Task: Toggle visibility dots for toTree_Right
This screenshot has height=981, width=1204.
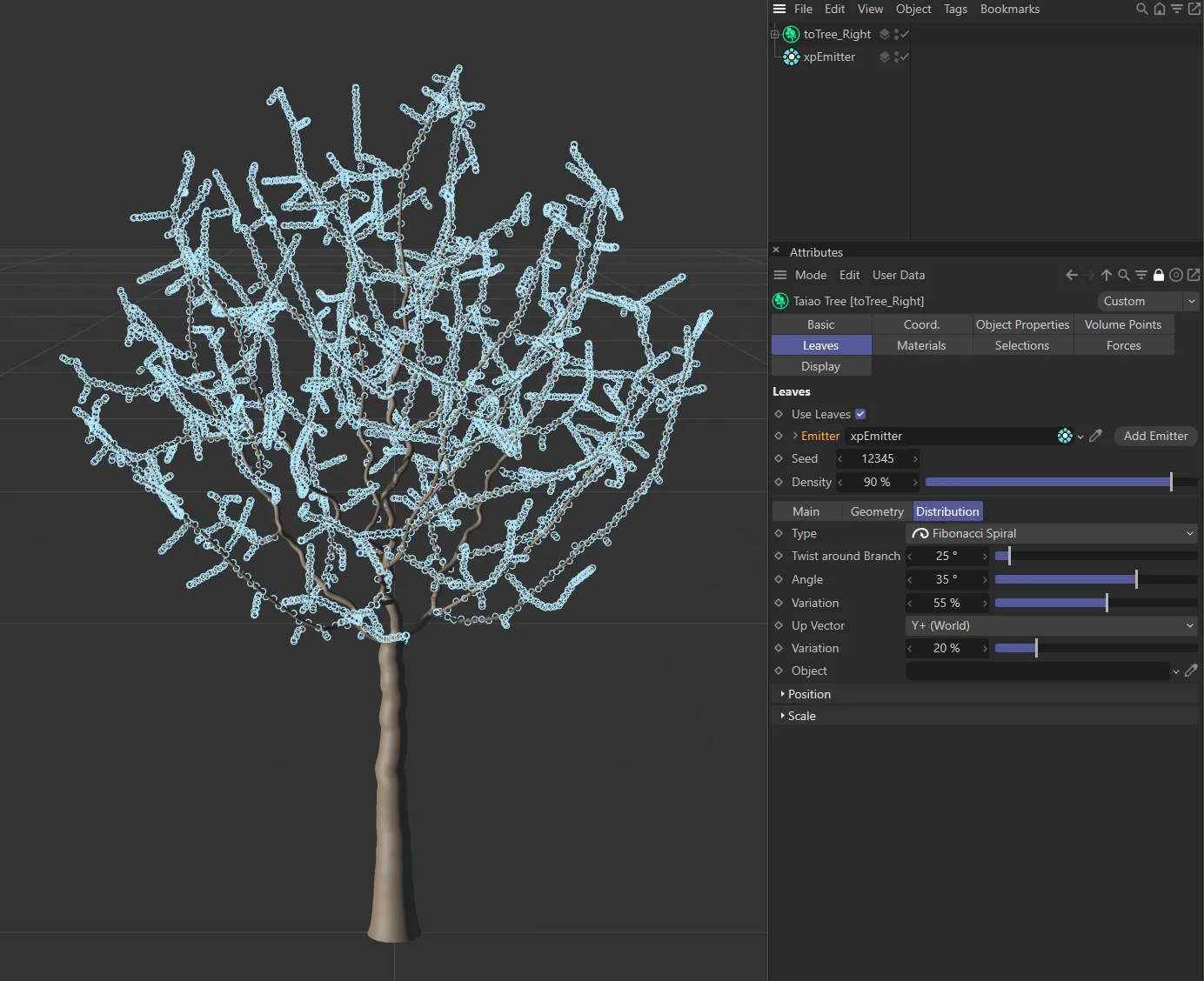Action: tap(896, 34)
